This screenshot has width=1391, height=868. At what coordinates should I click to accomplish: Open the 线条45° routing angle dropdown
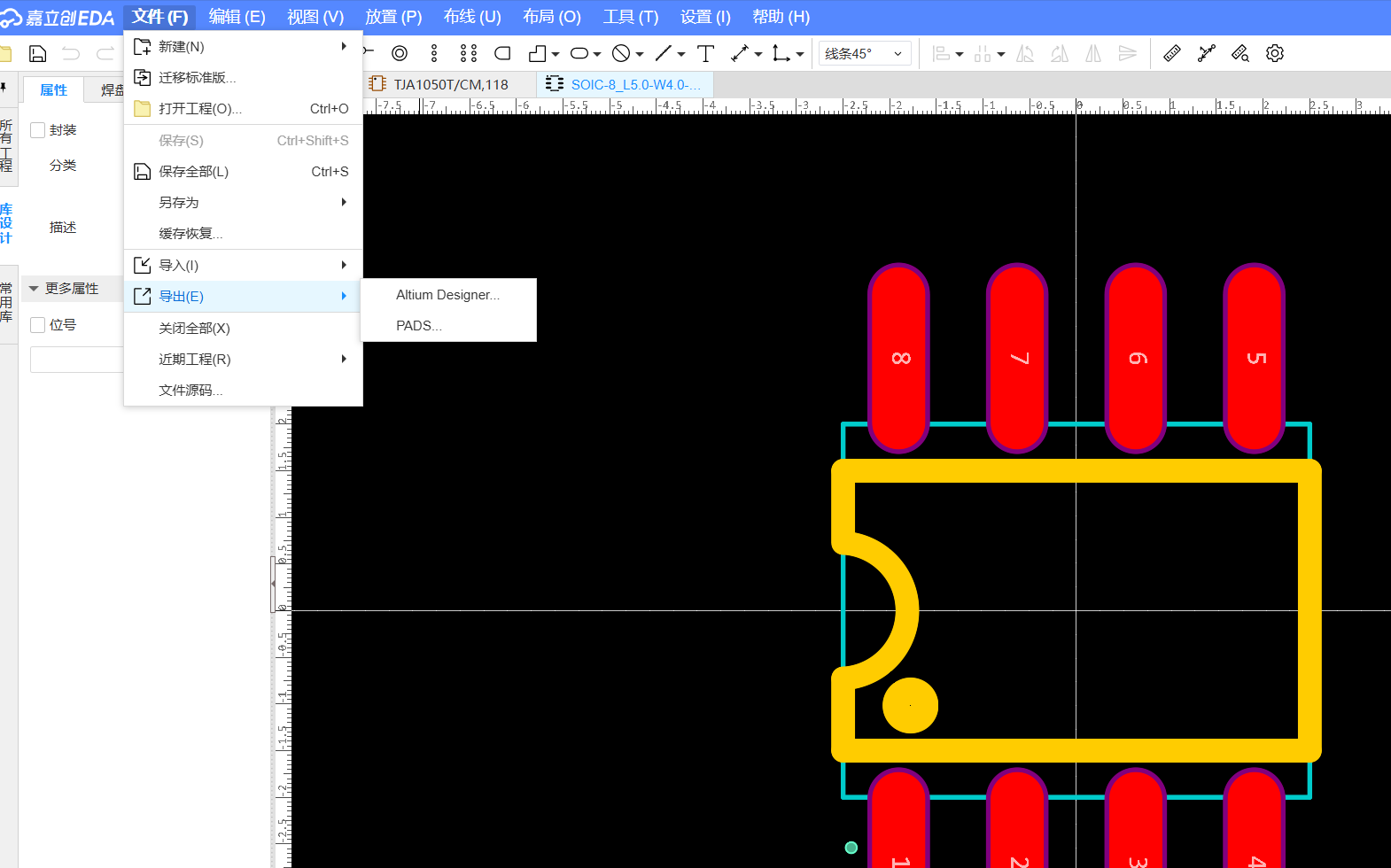(x=864, y=54)
